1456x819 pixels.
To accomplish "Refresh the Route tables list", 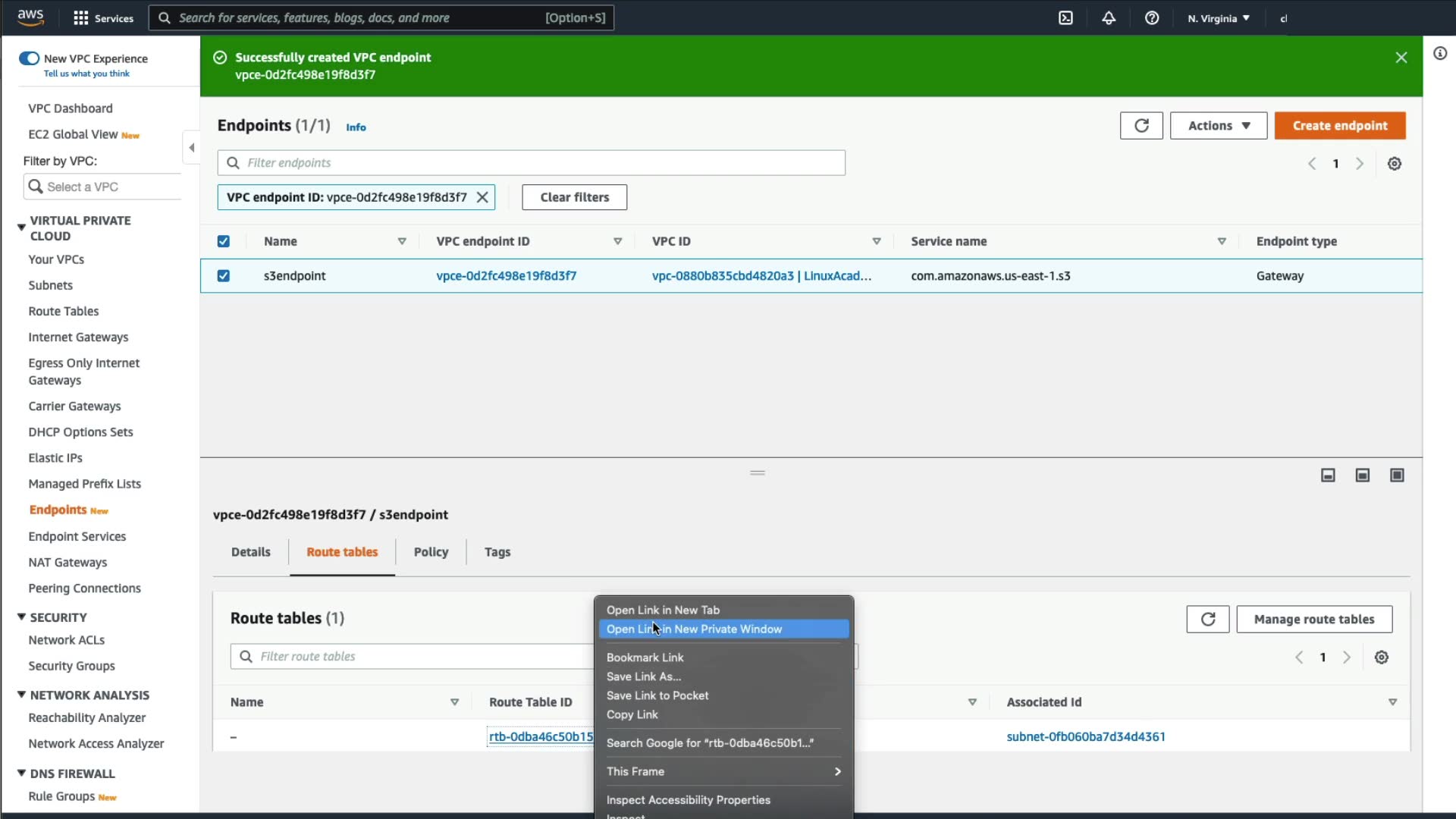I will pos(1207,620).
